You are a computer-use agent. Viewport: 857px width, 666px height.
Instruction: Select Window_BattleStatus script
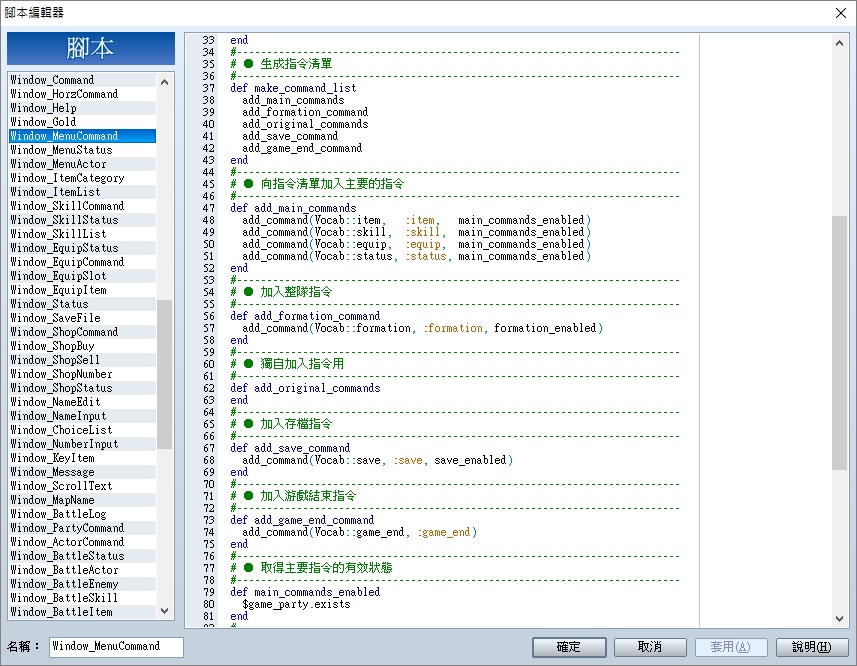(x=83, y=556)
